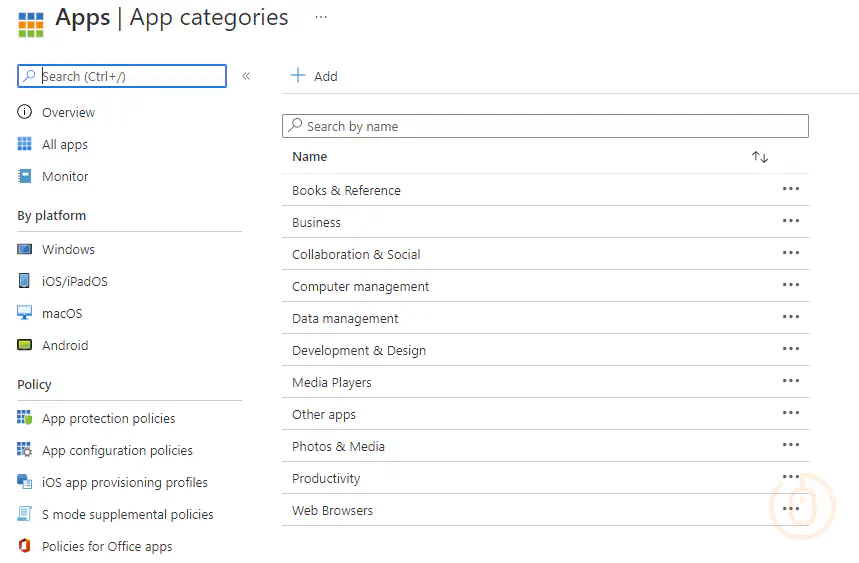Select the macOS platform icon

(x=25, y=313)
